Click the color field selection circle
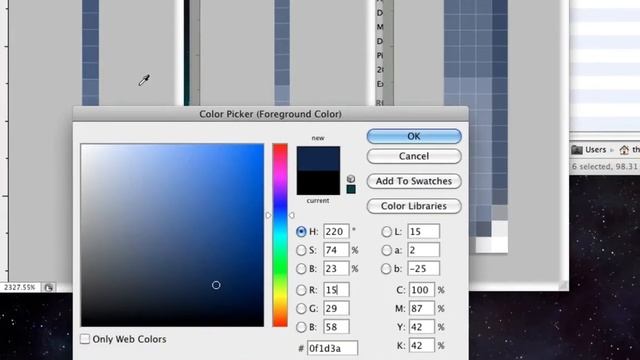This screenshot has height=360, width=640. pyautogui.click(x=216, y=285)
